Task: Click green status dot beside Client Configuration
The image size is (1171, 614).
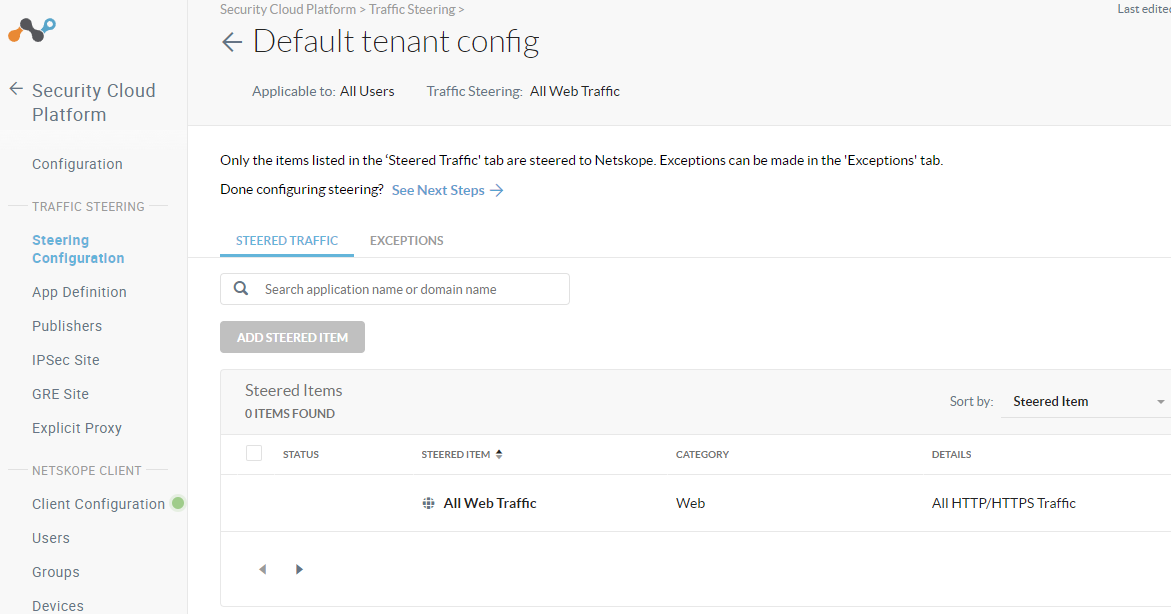Action: point(178,503)
